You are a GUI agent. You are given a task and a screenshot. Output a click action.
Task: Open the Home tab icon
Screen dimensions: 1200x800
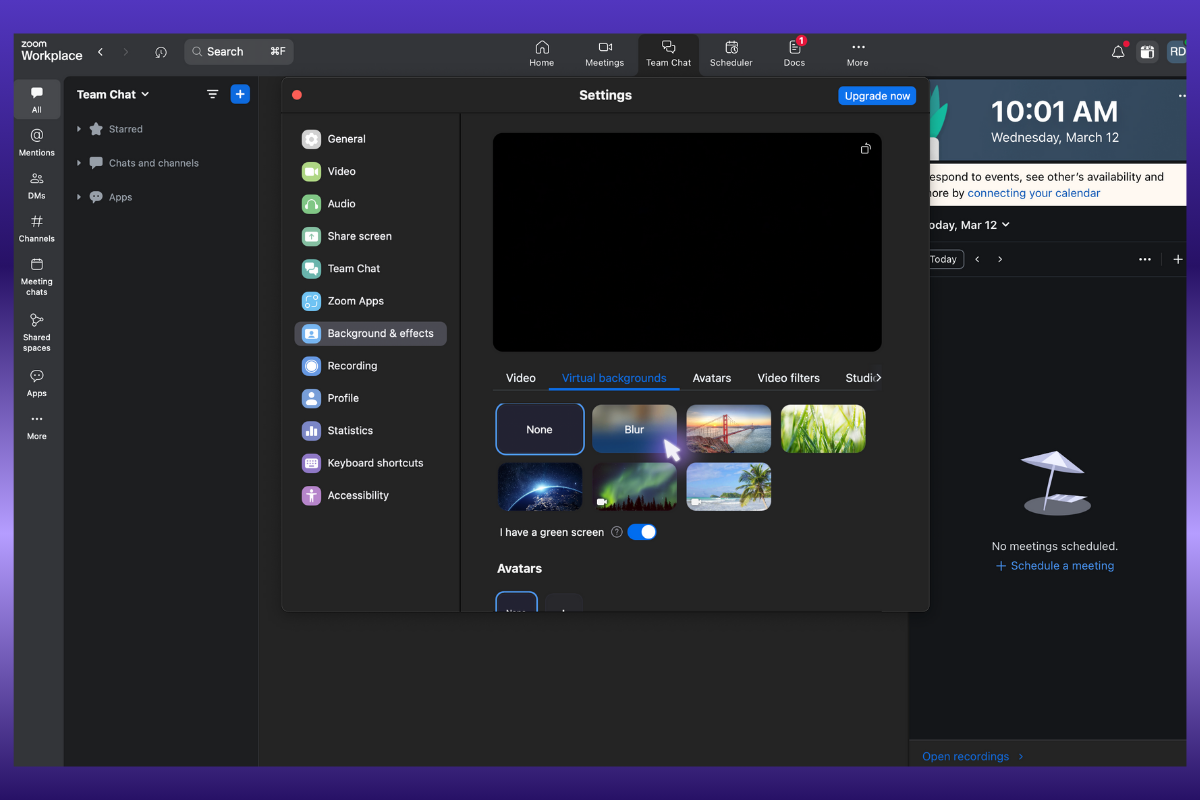click(542, 47)
